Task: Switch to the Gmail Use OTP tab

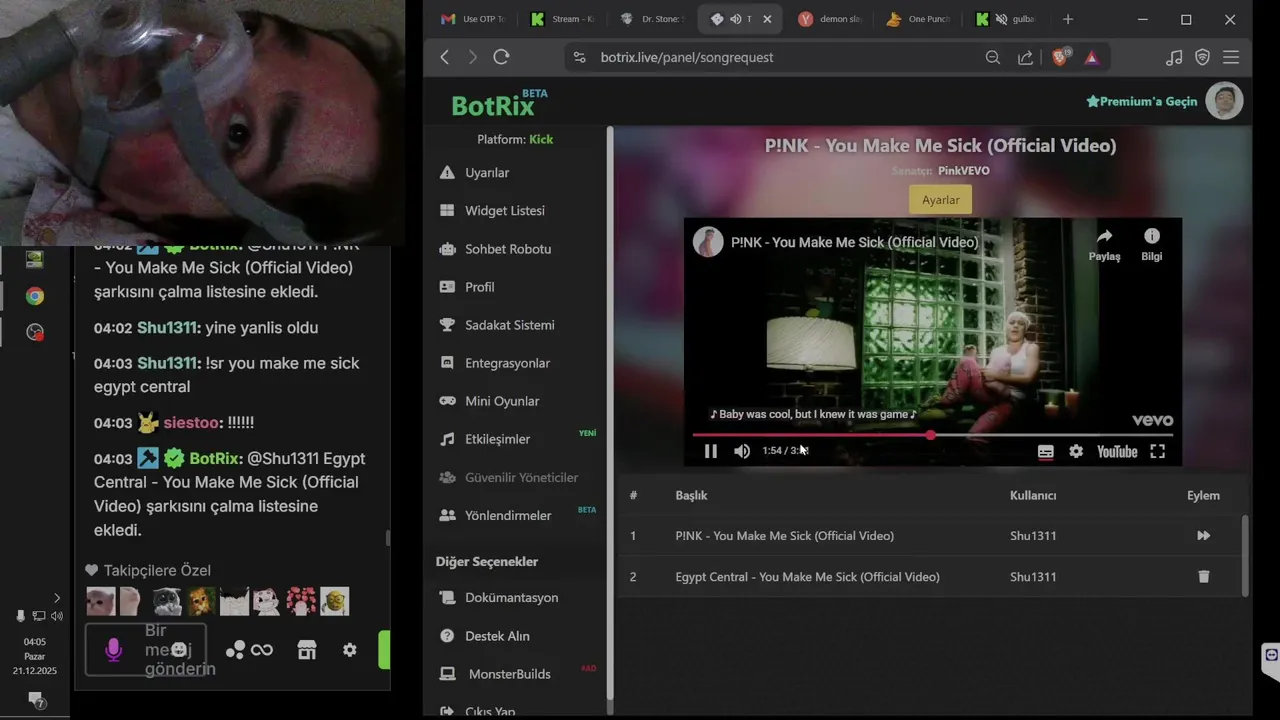Action: pyautogui.click(x=473, y=19)
